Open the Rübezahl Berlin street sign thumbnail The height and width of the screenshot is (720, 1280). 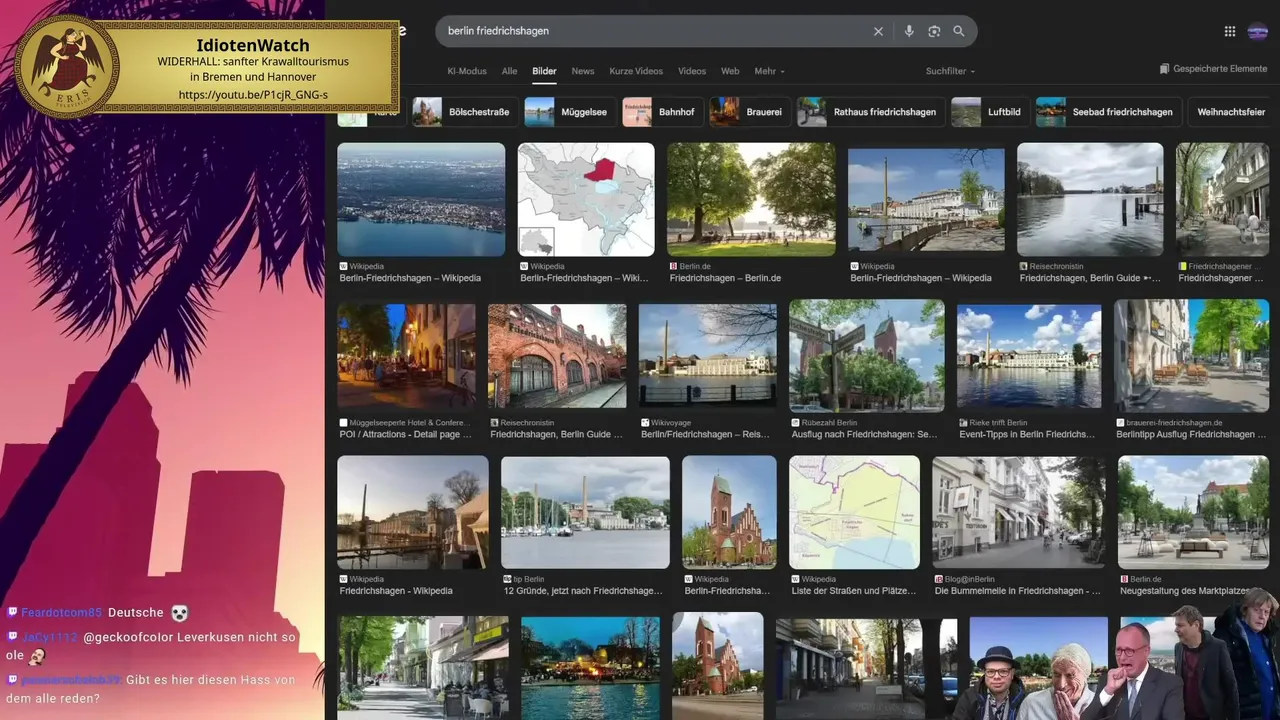coord(867,356)
